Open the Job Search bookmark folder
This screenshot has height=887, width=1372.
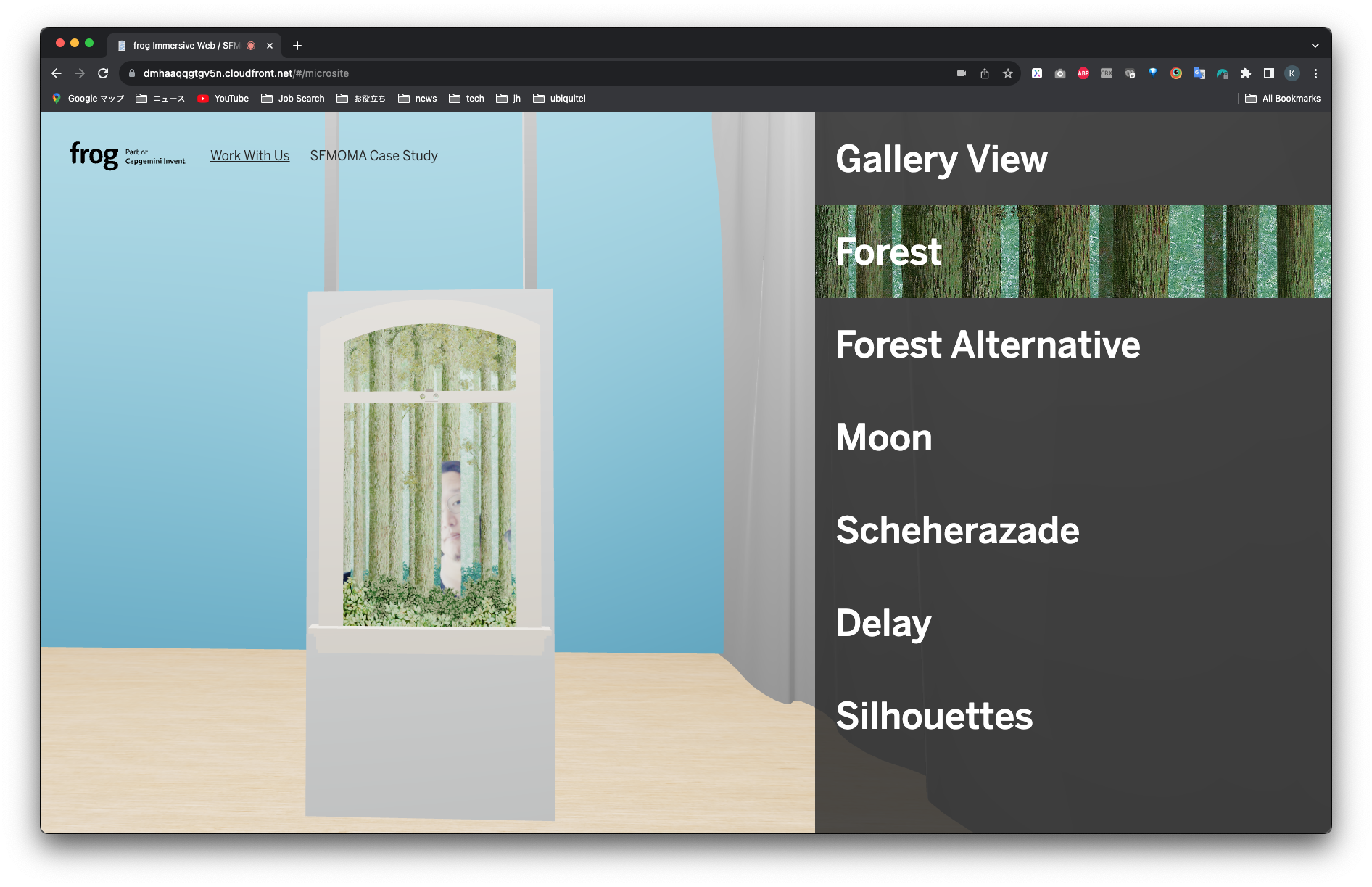(x=293, y=99)
